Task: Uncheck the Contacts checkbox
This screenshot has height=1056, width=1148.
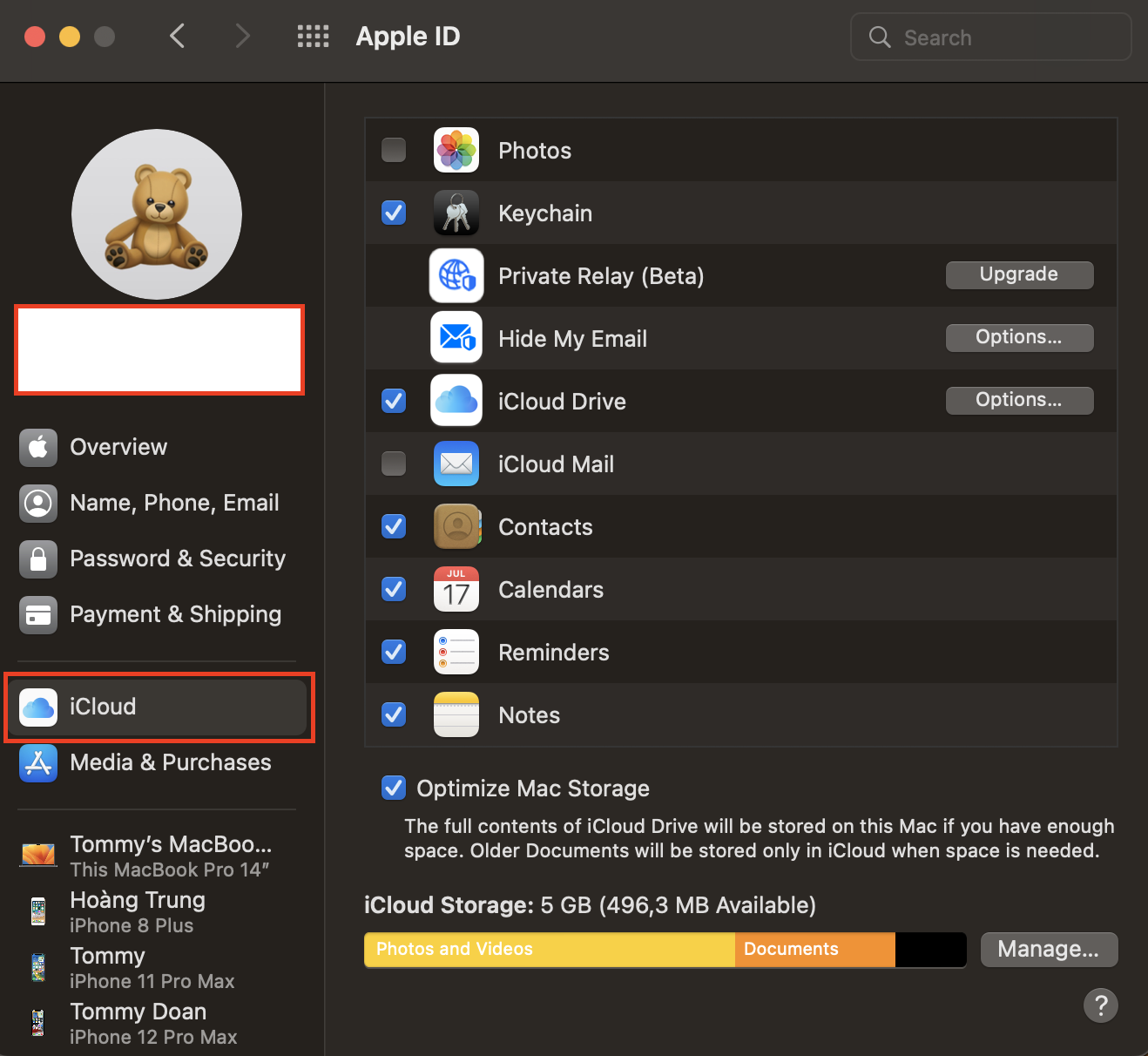Action: 394,526
